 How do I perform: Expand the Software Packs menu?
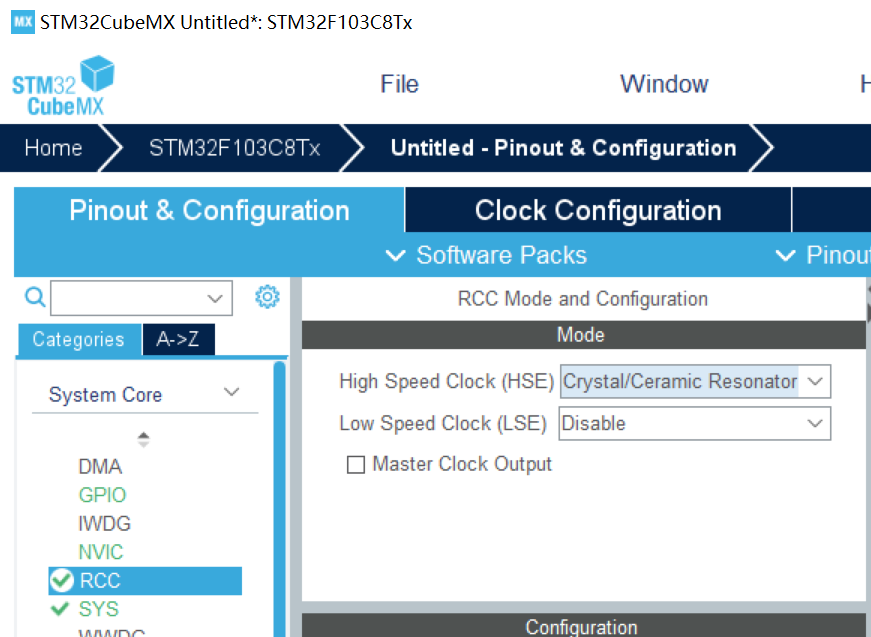(486, 255)
